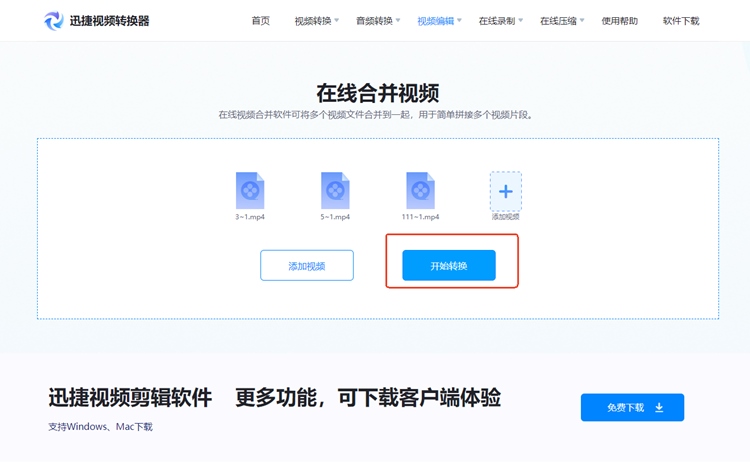Click the 111~1.mp4 file name

420,217
